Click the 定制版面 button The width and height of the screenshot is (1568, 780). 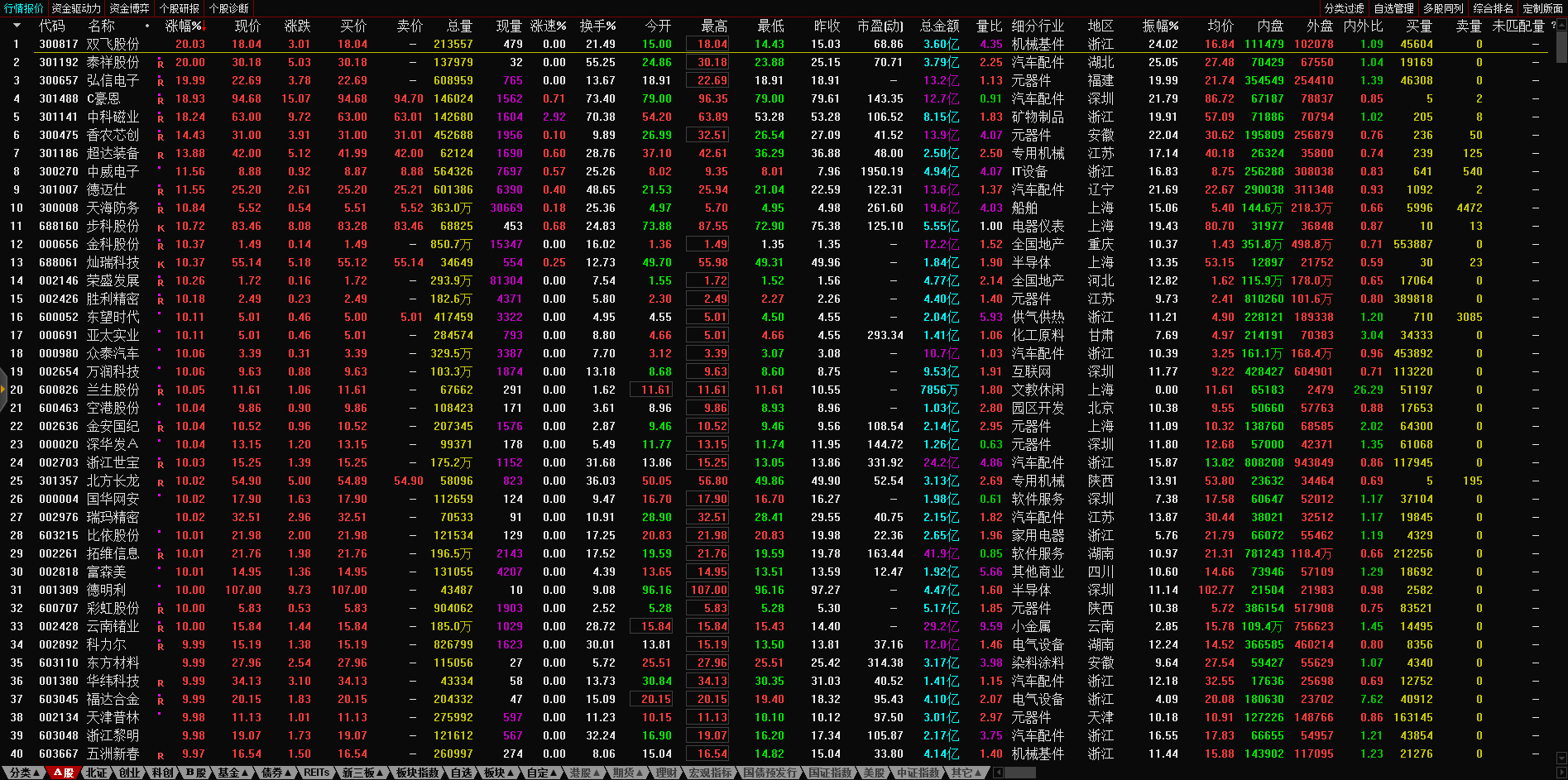pyautogui.click(x=1542, y=8)
